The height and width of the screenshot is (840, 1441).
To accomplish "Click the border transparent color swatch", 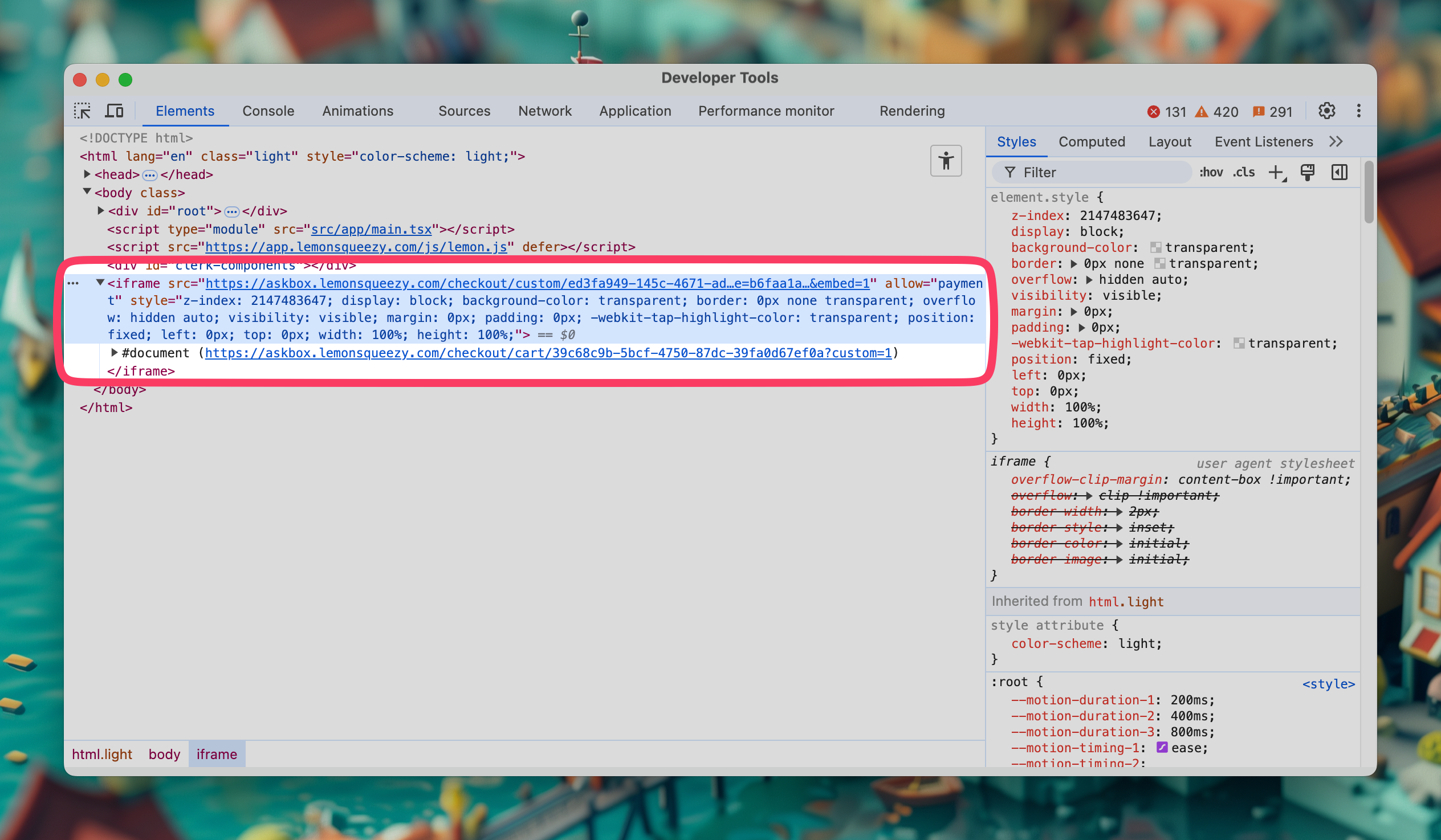I will (x=1159, y=264).
